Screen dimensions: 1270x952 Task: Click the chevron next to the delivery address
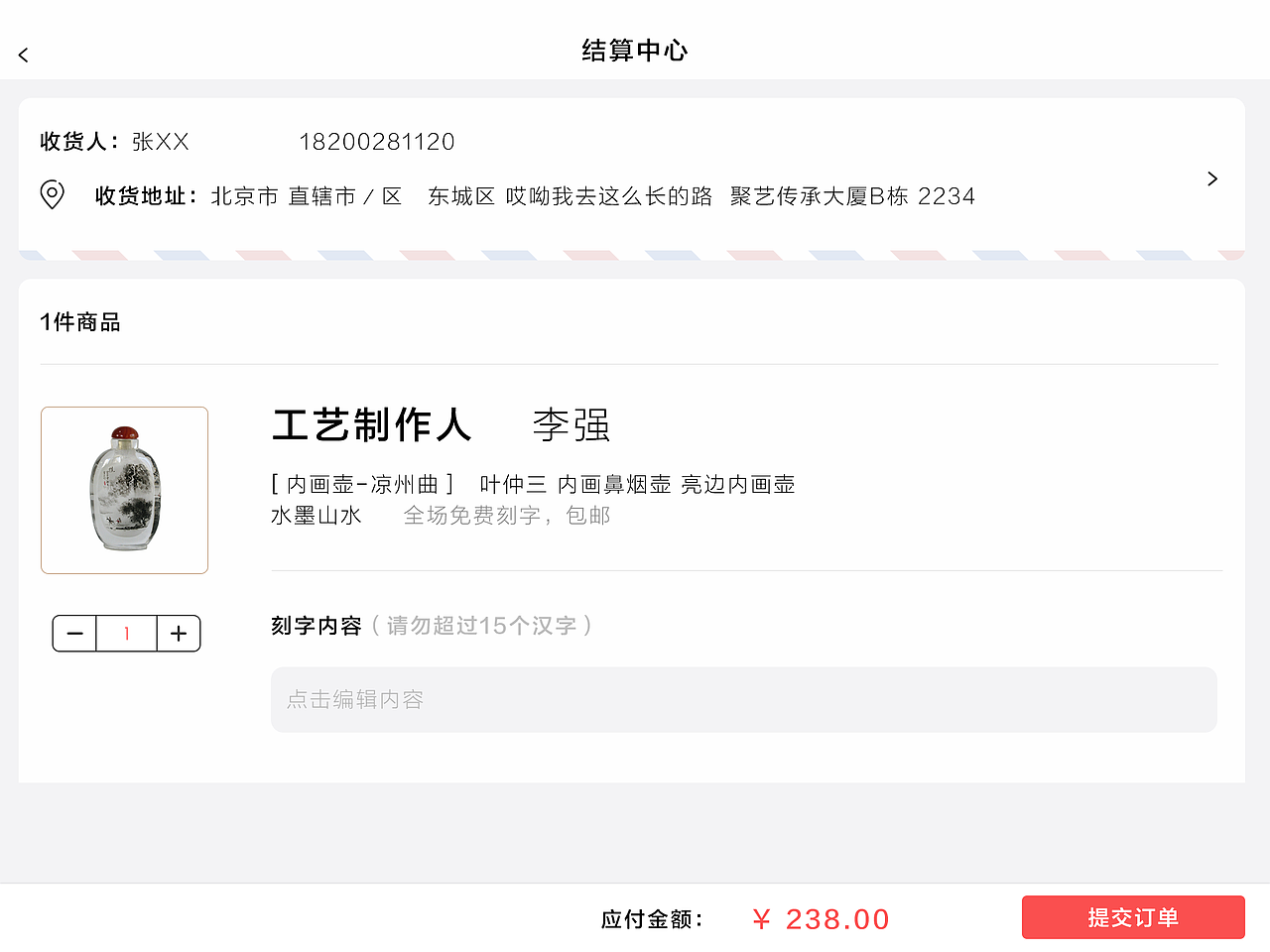tap(1211, 178)
